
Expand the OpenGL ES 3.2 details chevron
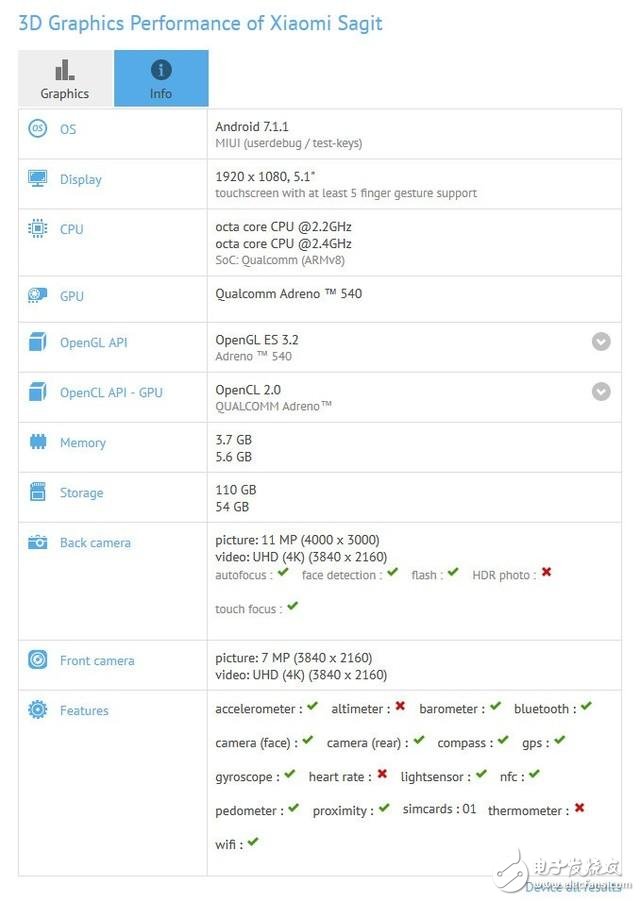pos(601,341)
